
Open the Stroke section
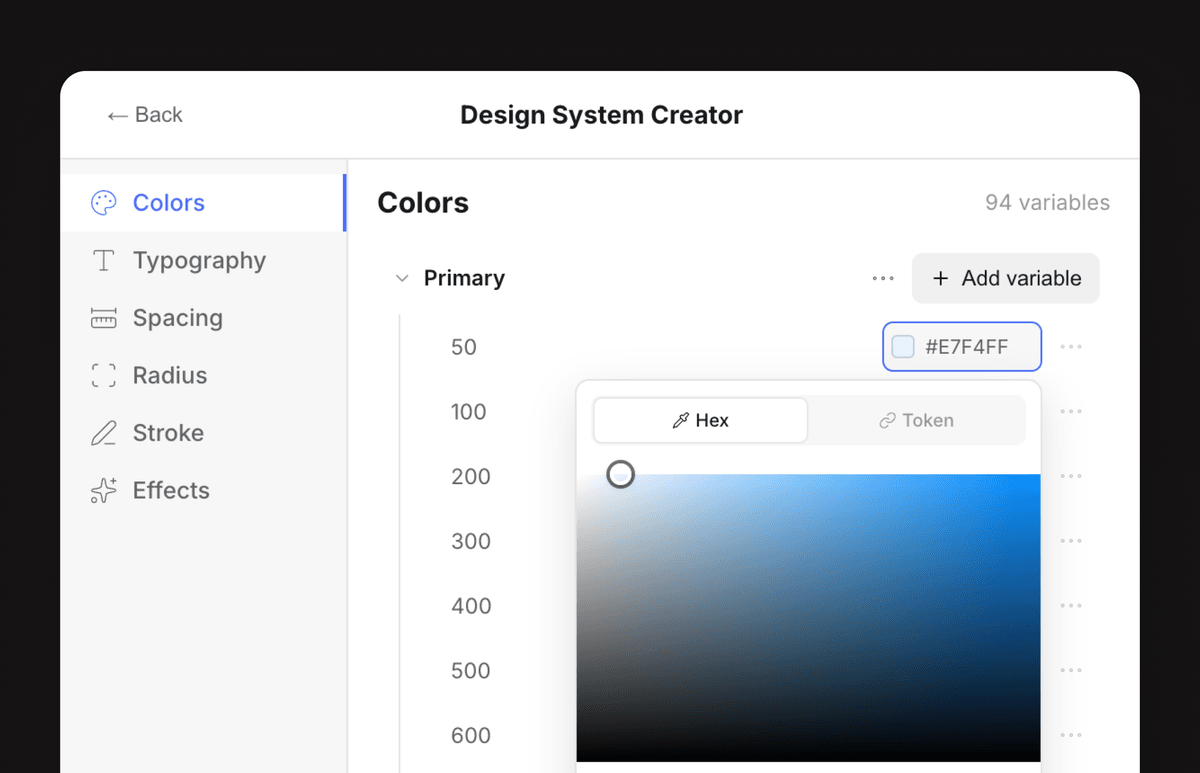pos(203,433)
